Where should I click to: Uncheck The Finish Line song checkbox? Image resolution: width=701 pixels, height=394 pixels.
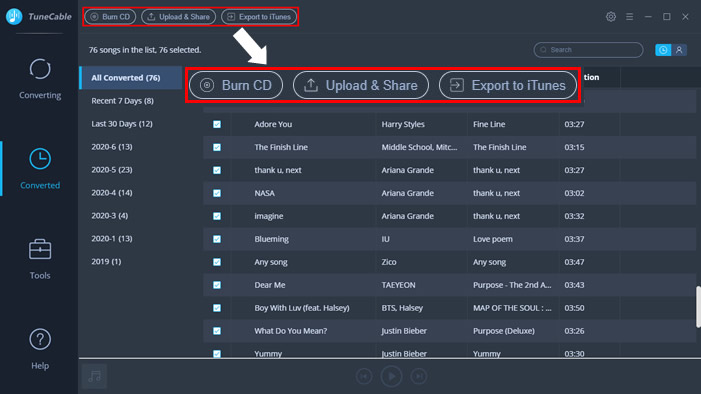[x=217, y=147]
